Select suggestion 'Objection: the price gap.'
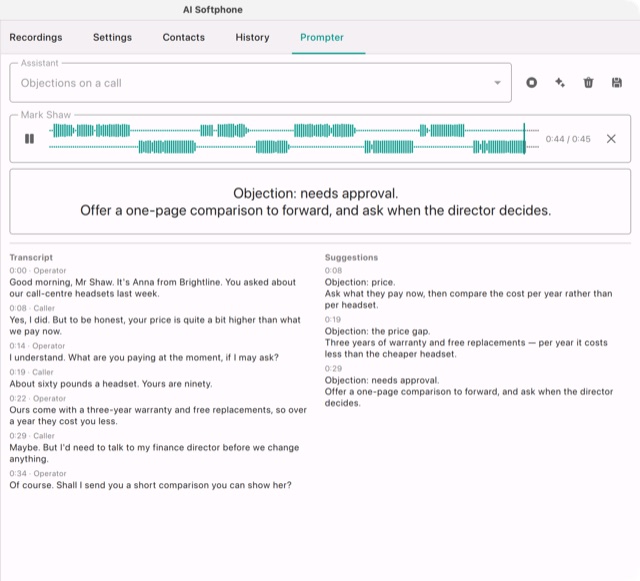Image resolution: width=640 pixels, height=581 pixels. pos(378,331)
